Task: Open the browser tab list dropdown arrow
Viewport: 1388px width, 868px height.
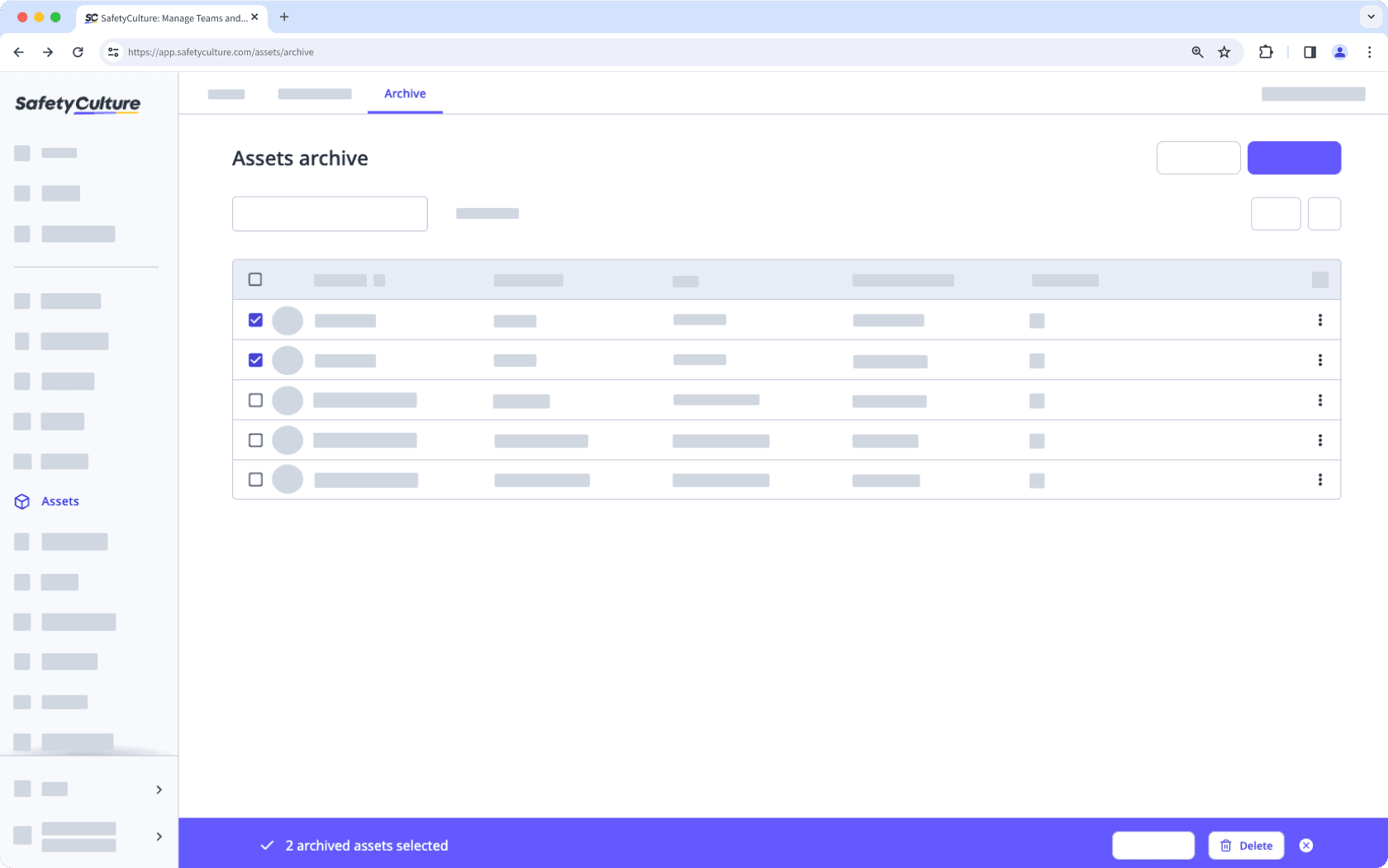Action: pos(1369,17)
